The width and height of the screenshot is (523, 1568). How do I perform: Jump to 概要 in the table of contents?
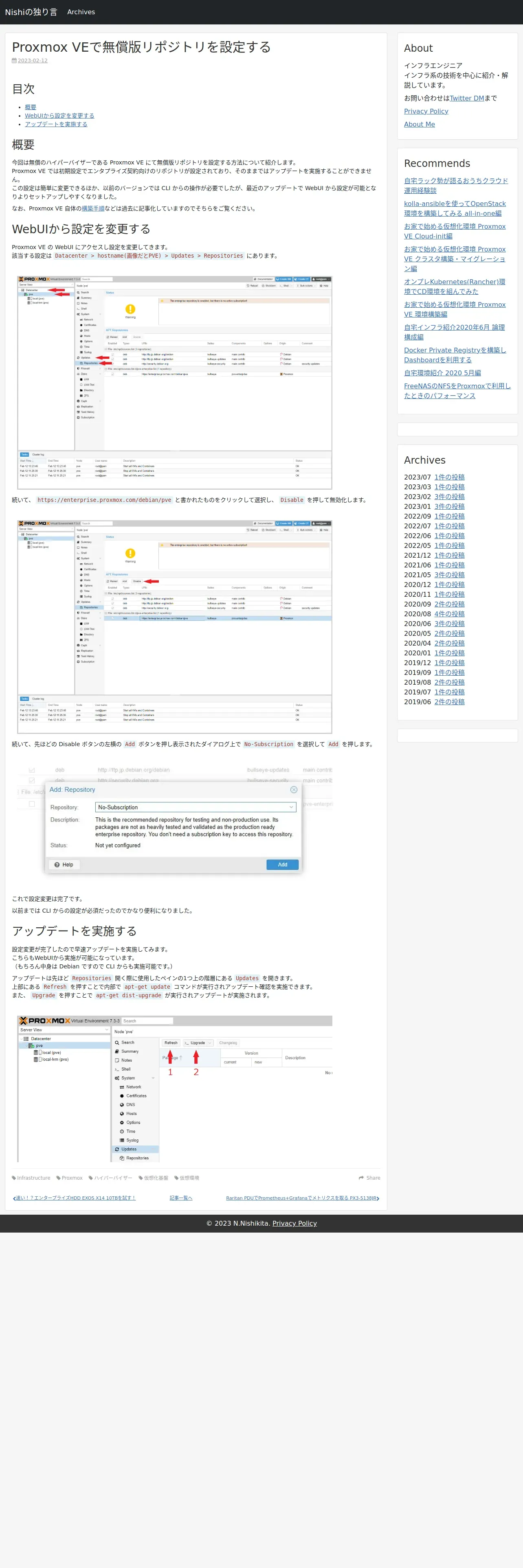(31, 107)
